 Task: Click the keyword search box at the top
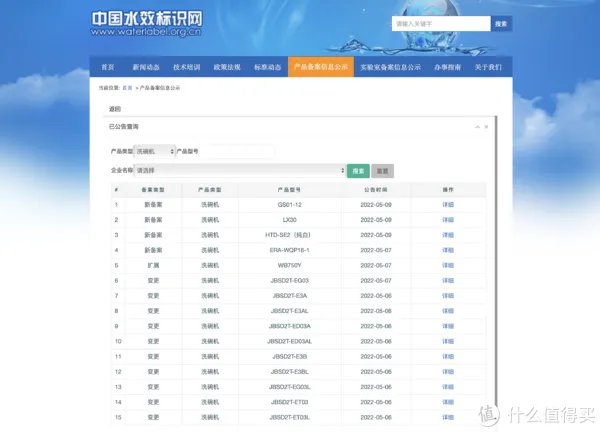(441, 24)
